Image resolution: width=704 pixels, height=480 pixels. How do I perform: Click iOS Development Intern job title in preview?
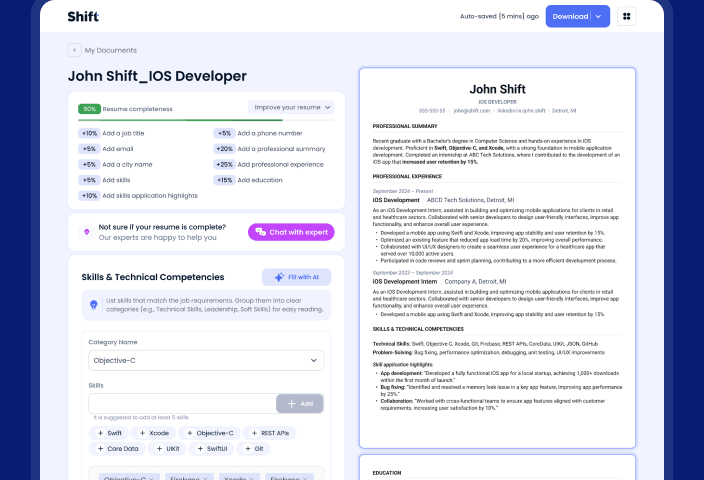[x=405, y=282]
